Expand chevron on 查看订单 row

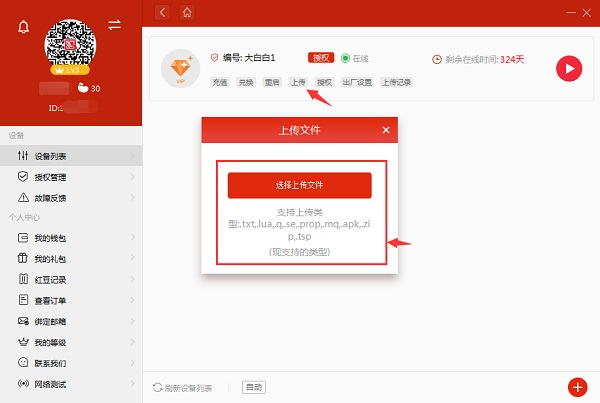click(x=132, y=300)
